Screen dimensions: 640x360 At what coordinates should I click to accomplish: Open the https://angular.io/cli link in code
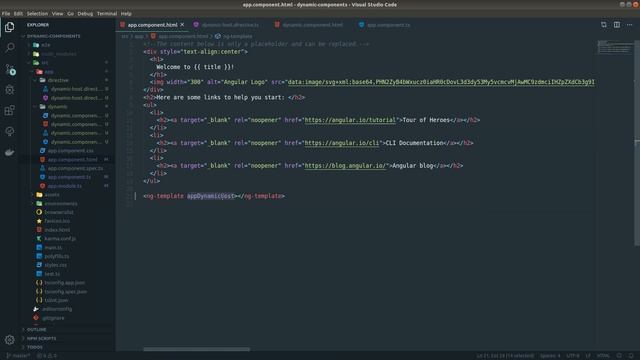pyautogui.click(x=342, y=143)
